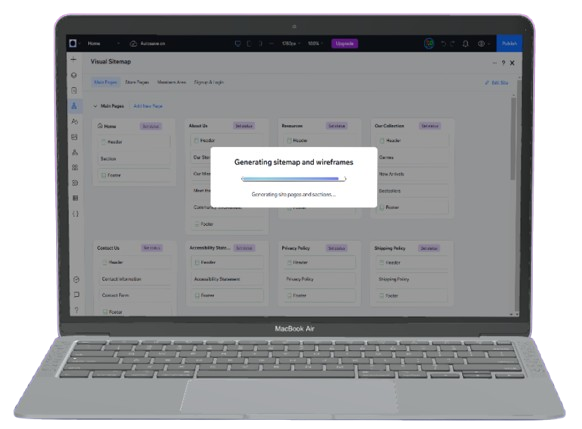
Task: Click the Visual Sitemap panel vertical scrollbar
Action: [513, 139]
